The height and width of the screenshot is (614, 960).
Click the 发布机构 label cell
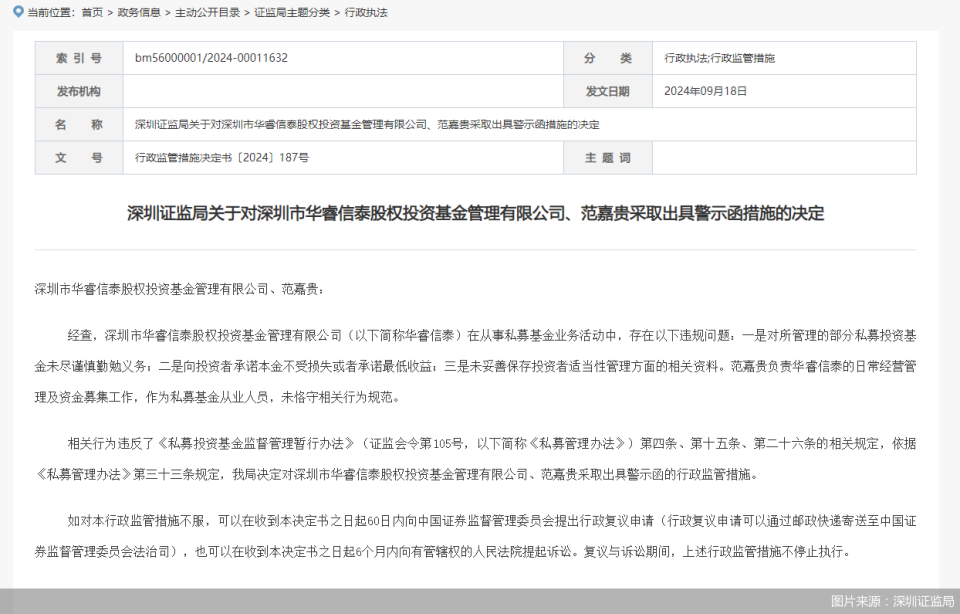click(x=79, y=91)
